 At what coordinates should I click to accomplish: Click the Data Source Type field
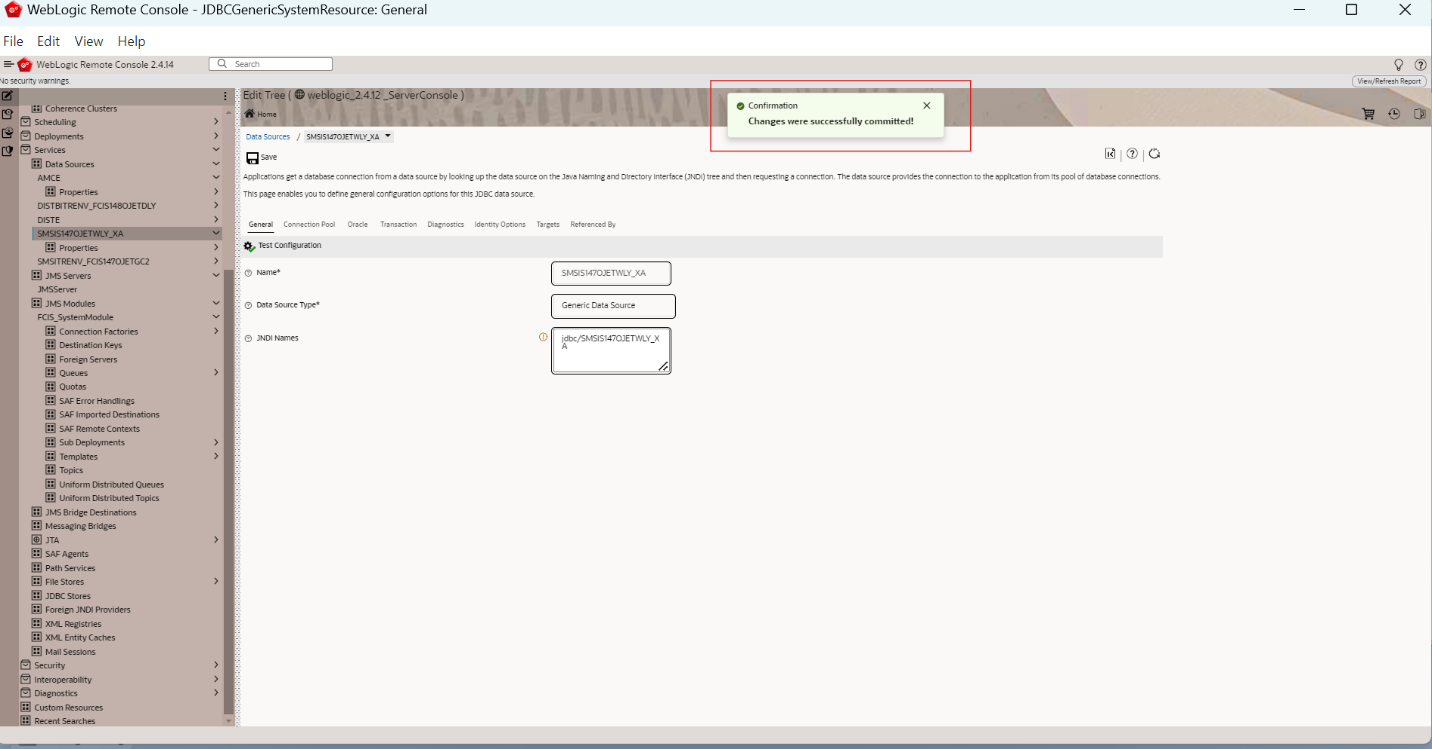pyautogui.click(x=613, y=306)
